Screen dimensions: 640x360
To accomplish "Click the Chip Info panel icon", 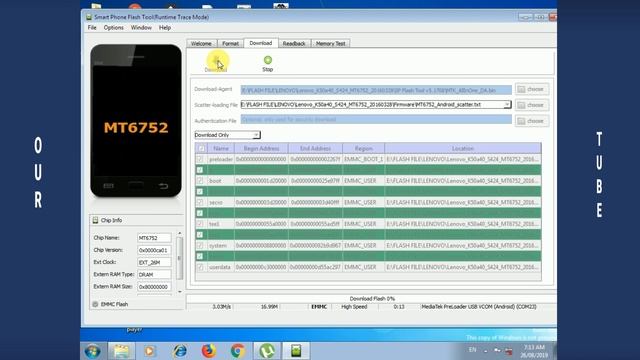I will (95, 220).
